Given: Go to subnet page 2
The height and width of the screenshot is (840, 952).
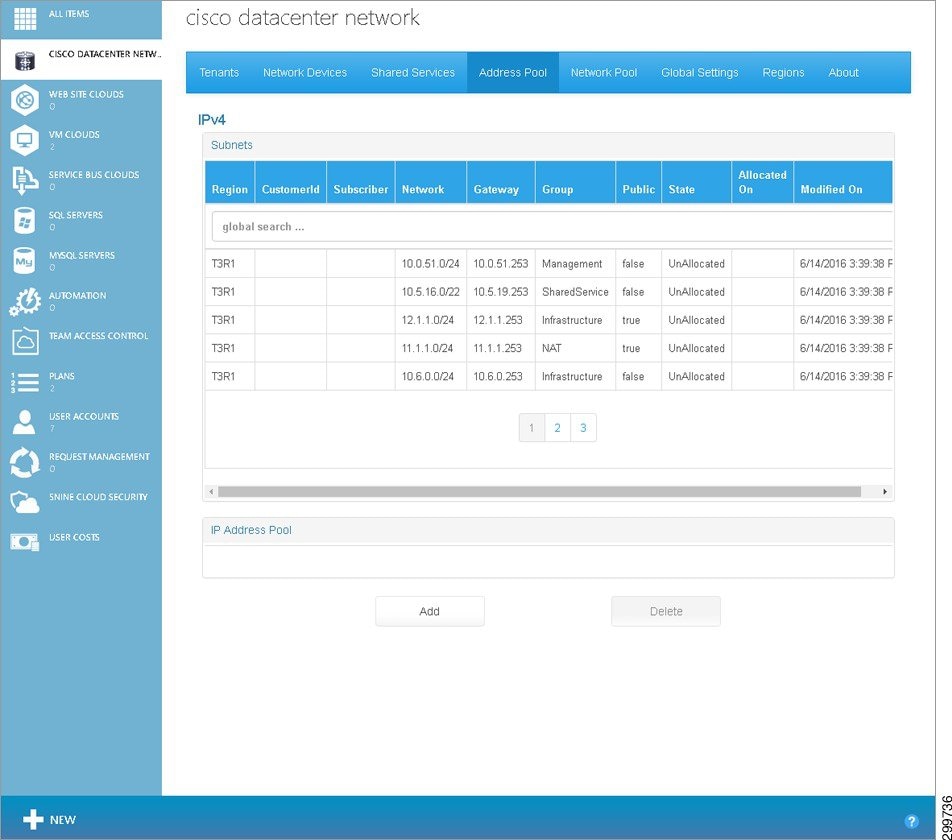Looking at the screenshot, I should click(557, 428).
